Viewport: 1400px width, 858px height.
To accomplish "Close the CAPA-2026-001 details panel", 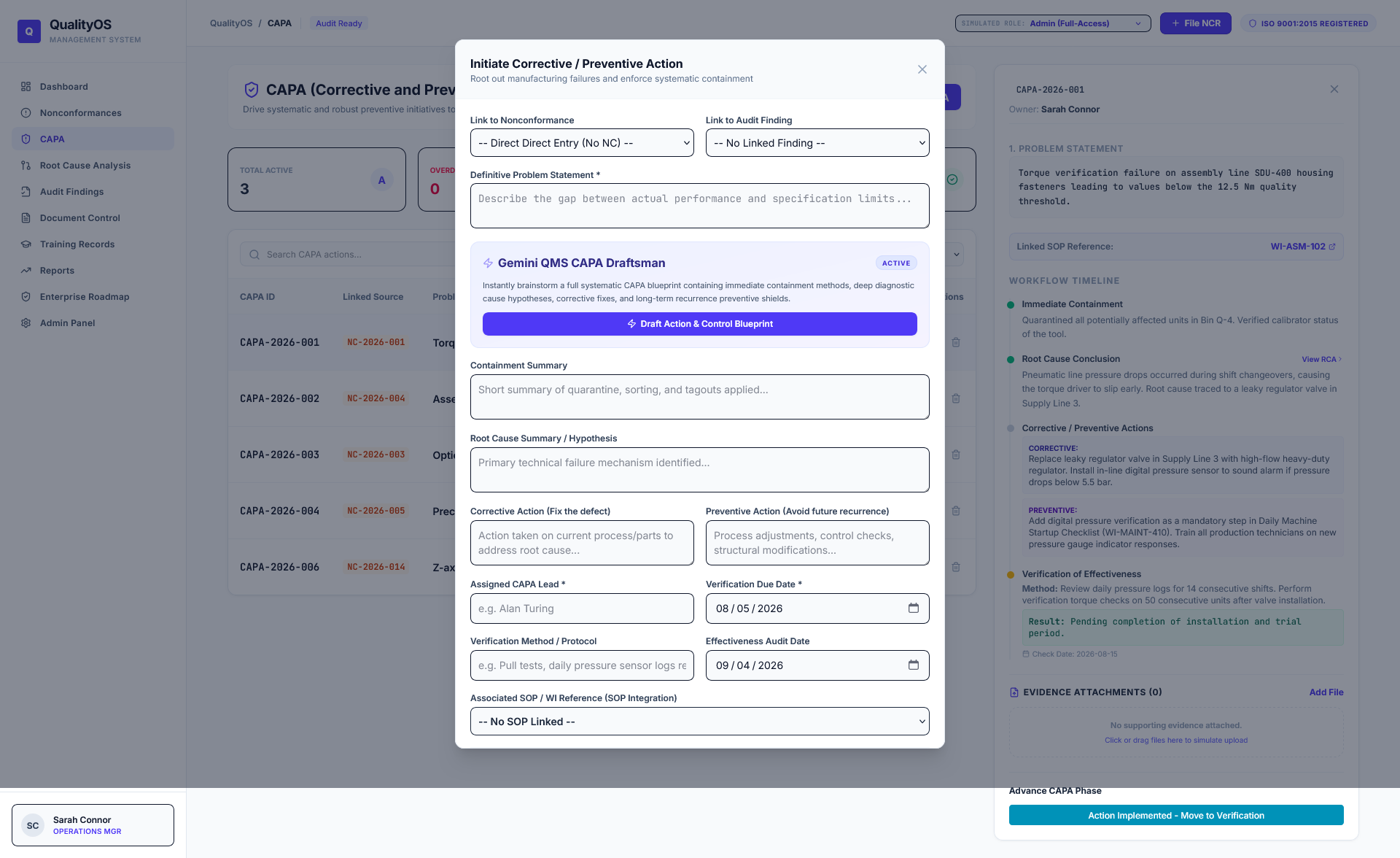I will 1334,89.
